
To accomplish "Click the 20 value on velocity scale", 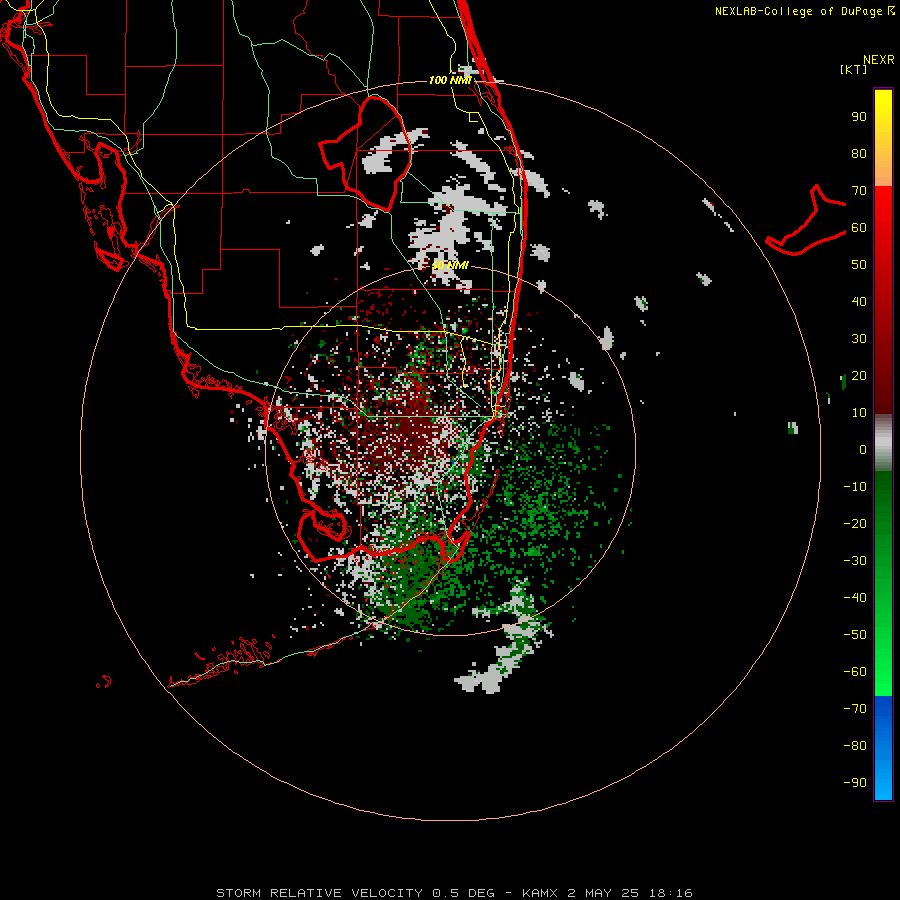I will point(859,376).
